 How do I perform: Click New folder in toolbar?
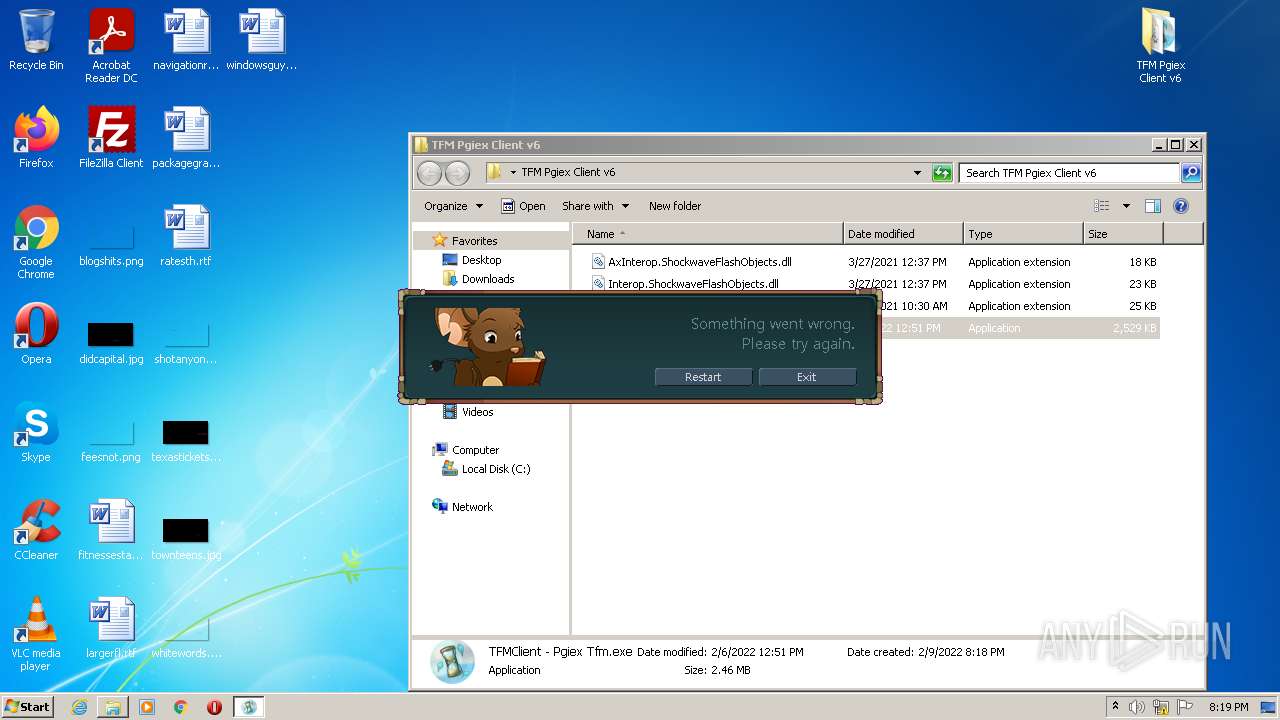tap(675, 206)
